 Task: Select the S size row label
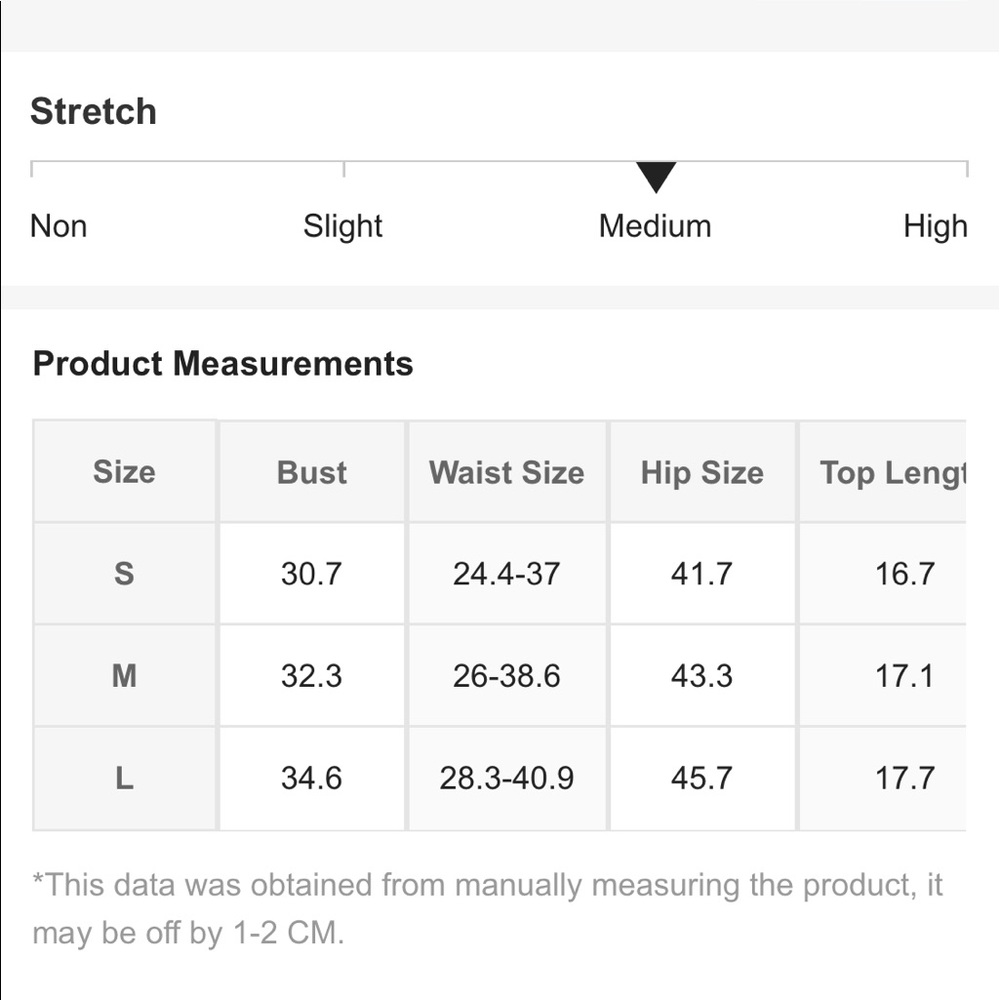124,573
